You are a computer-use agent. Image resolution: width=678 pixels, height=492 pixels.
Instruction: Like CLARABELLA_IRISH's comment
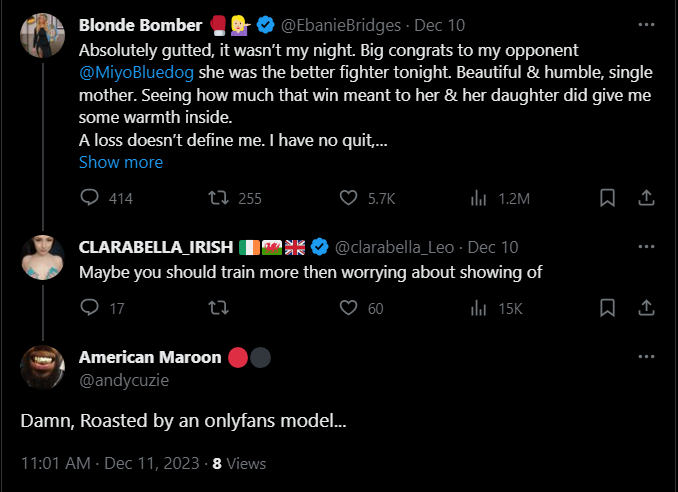[x=349, y=308]
